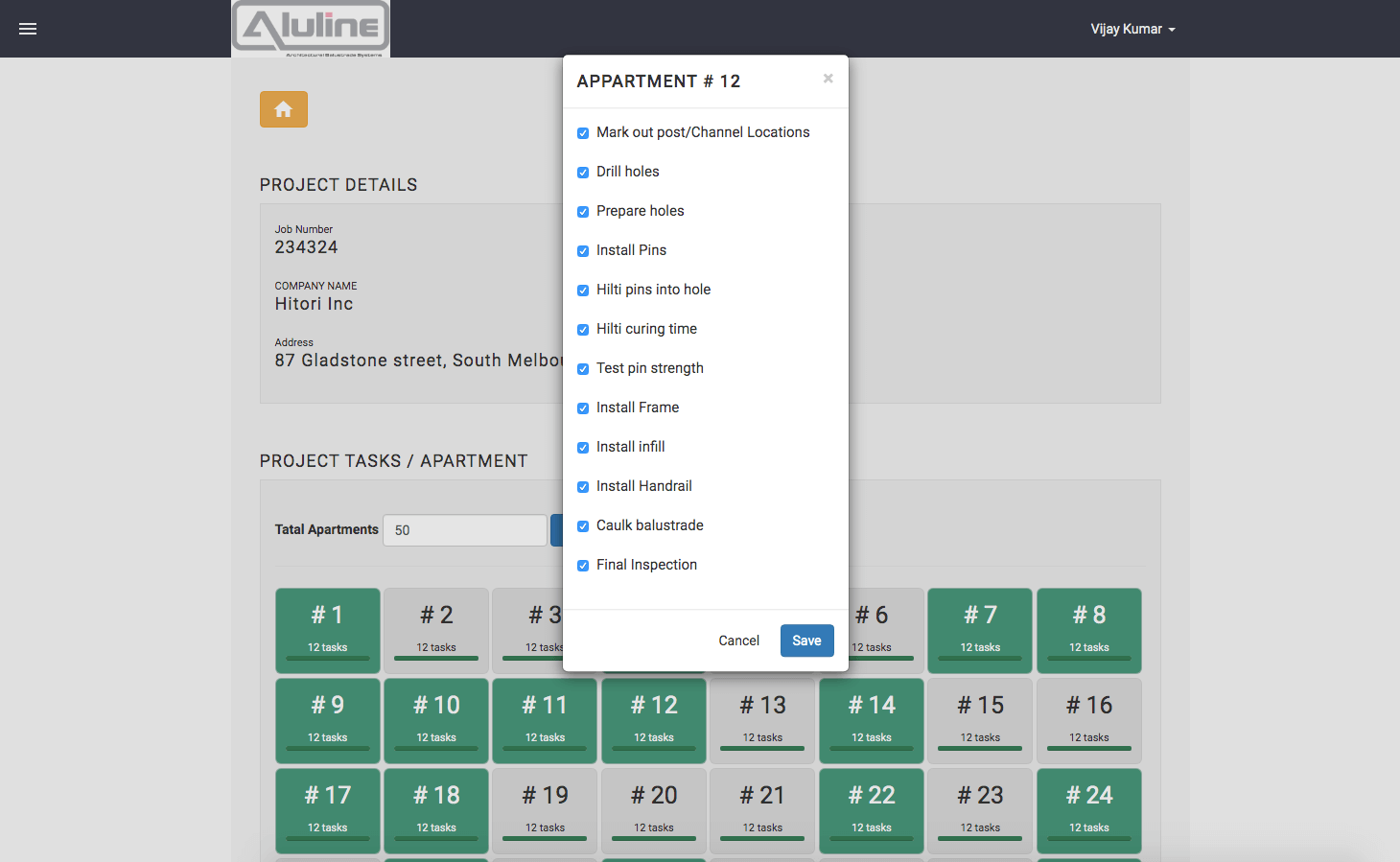The image size is (1400, 862).
Task: Click the company name Hitori Inc
Action: pyautogui.click(x=314, y=304)
